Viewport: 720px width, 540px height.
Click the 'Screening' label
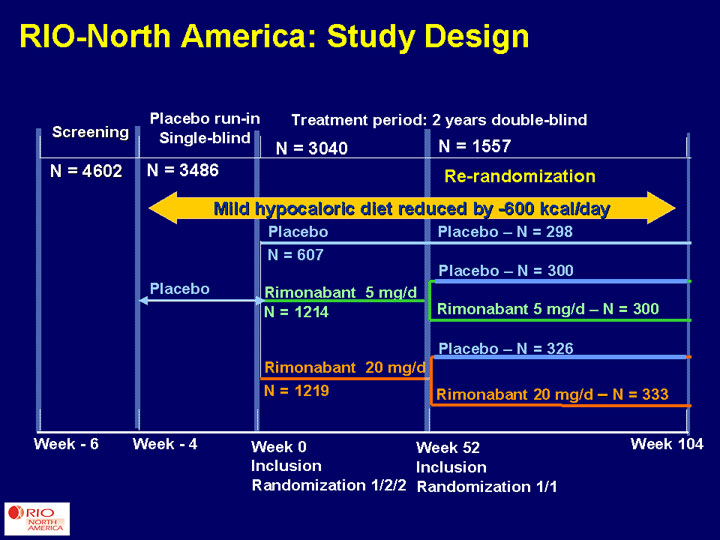(x=90, y=132)
